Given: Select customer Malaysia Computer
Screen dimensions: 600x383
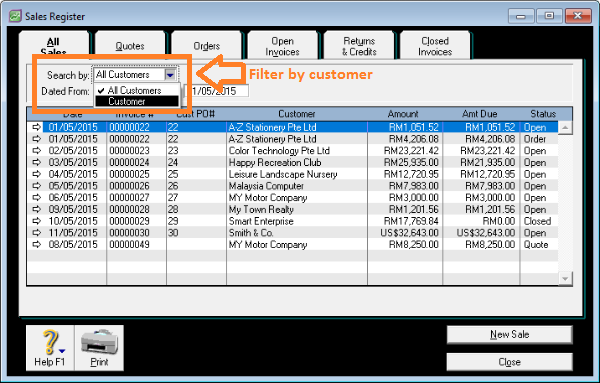Looking at the screenshot, I should tap(266, 186).
